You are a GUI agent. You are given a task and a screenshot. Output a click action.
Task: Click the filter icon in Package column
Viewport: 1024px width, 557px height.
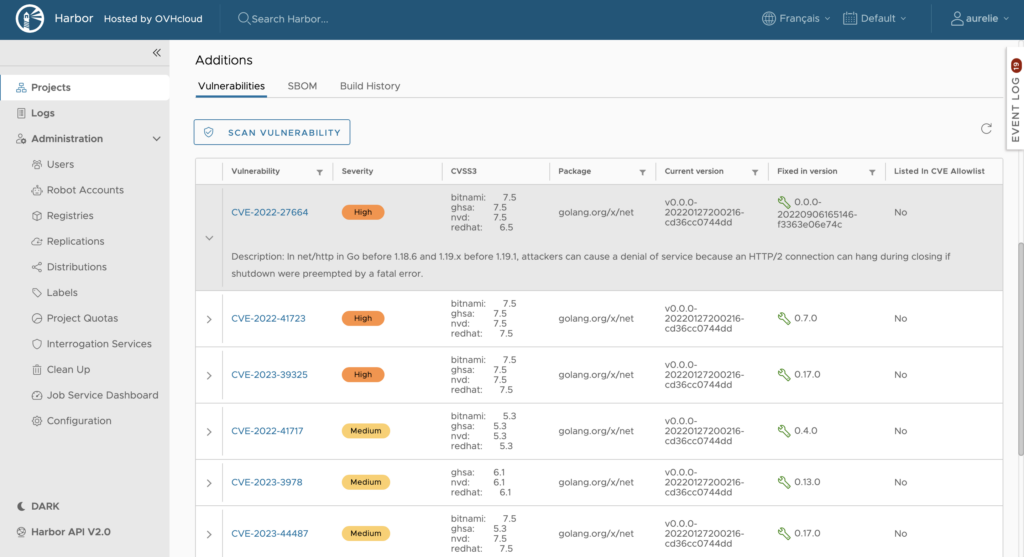(642, 172)
